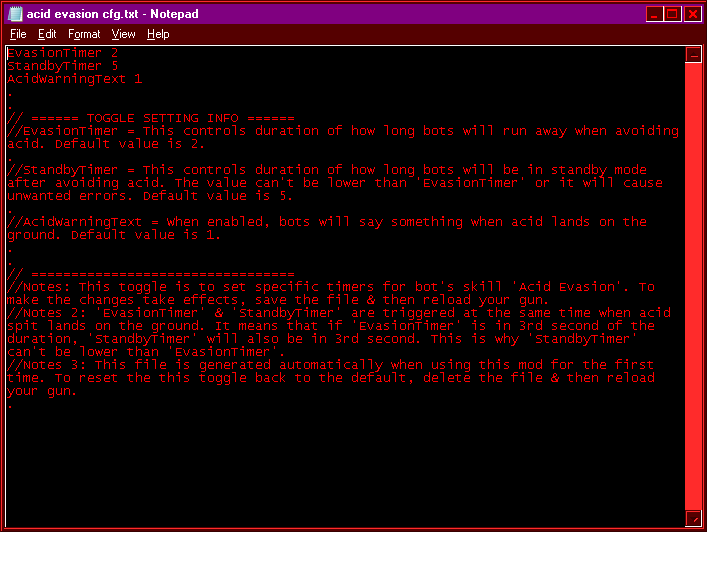Open the Format menu

(x=84, y=34)
